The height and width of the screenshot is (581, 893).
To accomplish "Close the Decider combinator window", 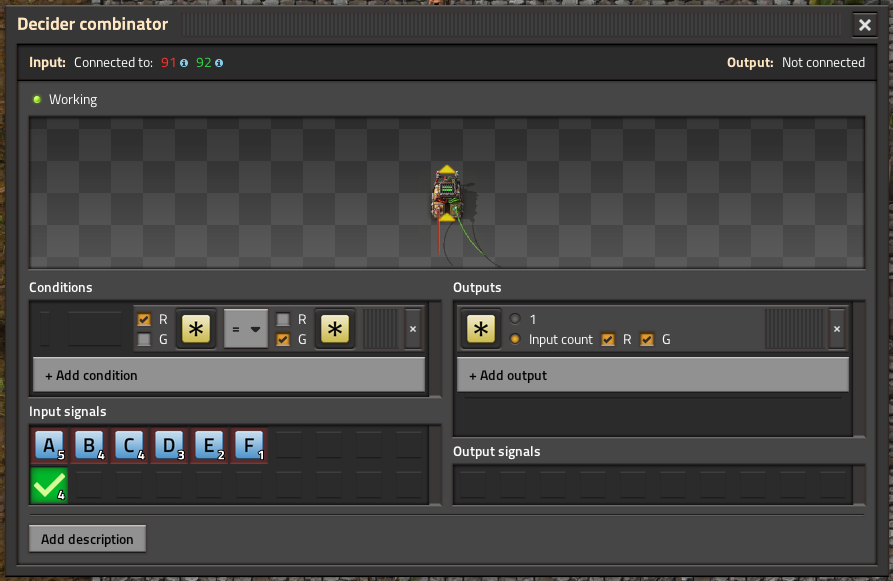I will pyautogui.click(x=865, y=25).
